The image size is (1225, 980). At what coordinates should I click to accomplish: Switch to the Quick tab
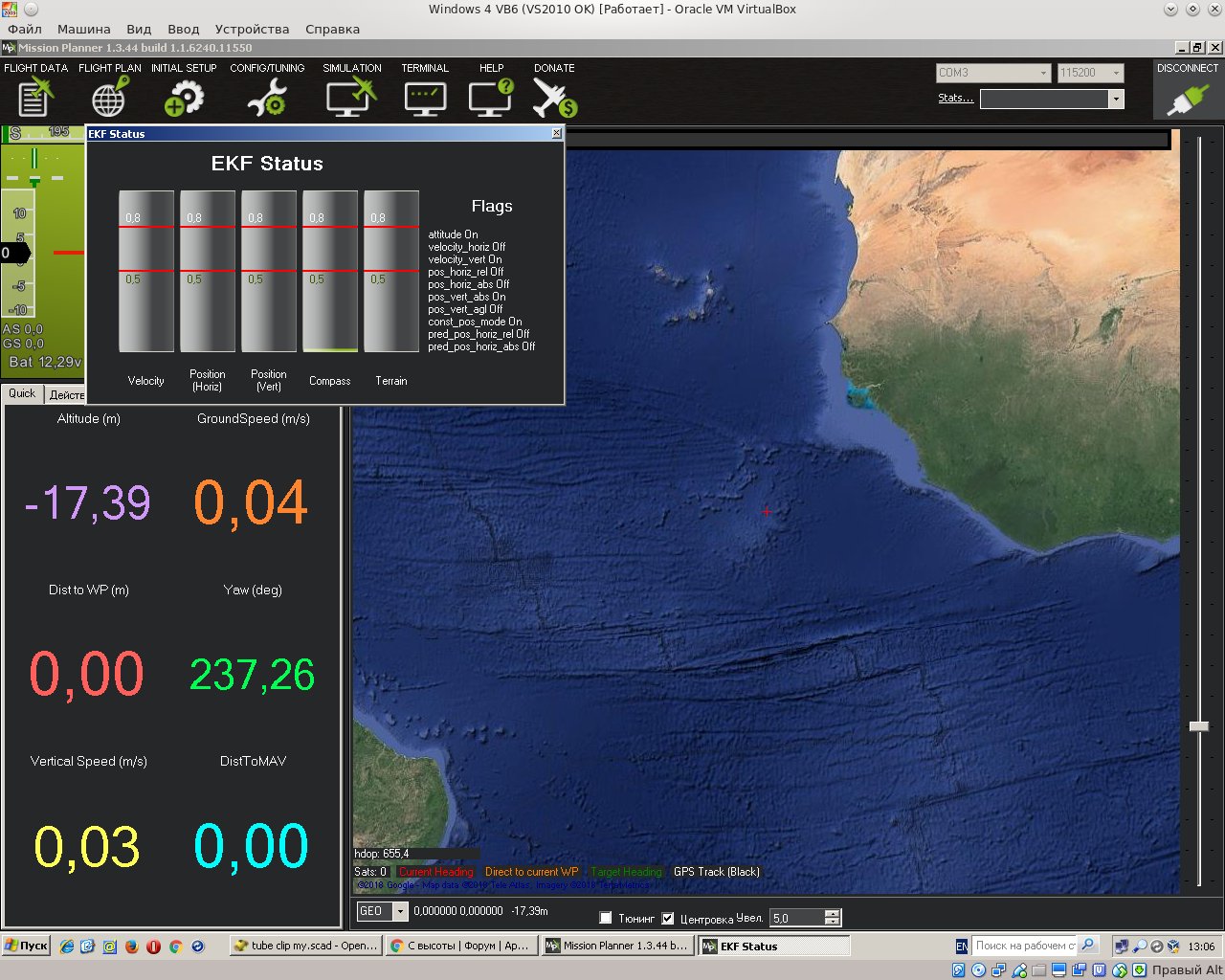pos(22,393)
